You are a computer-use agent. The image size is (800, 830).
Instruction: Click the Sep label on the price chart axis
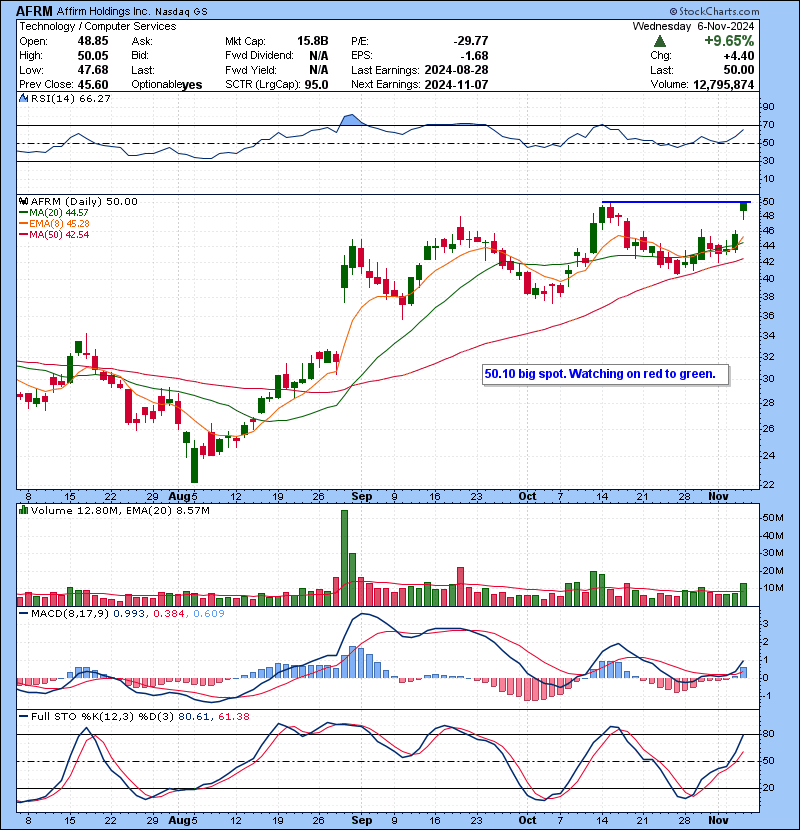362,497
